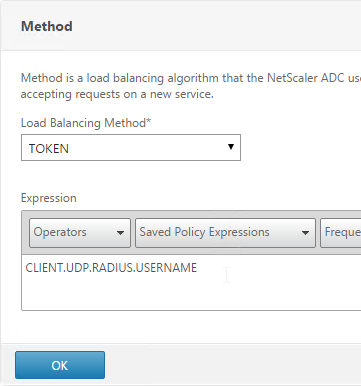Click the NetScaler ADC description paragraph

coord(191,86)
